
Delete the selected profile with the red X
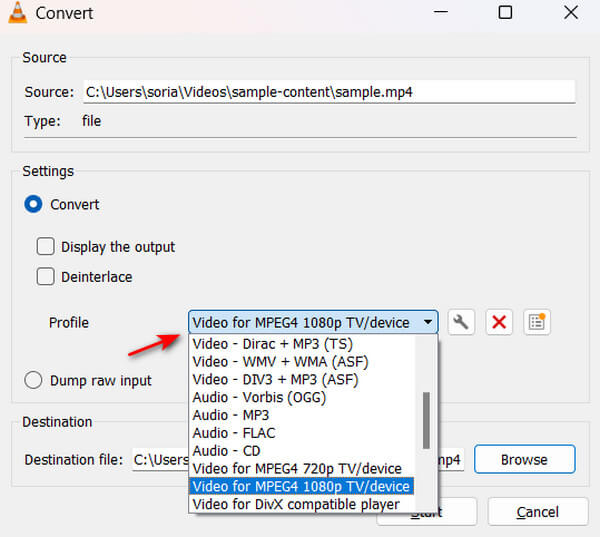(499, 322)
